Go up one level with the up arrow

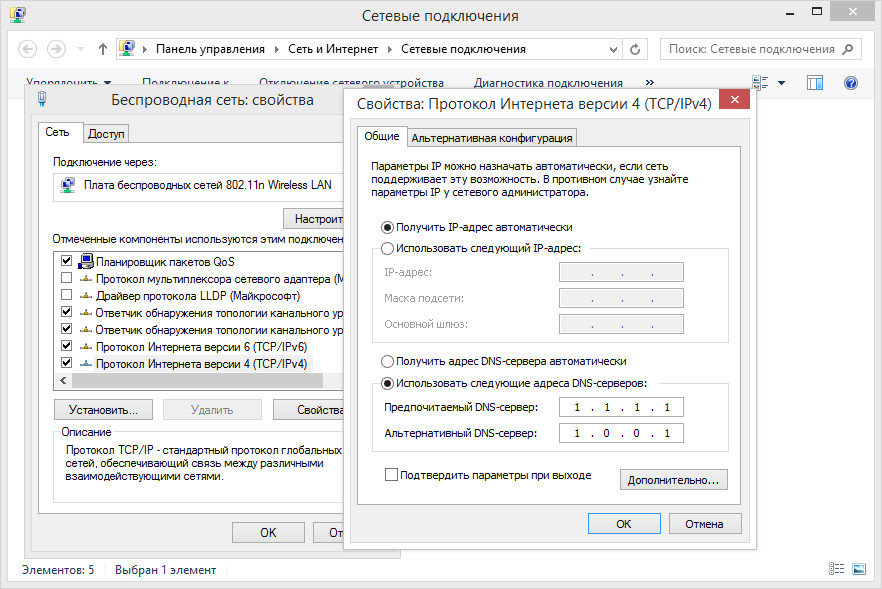(x=102, y=49)
